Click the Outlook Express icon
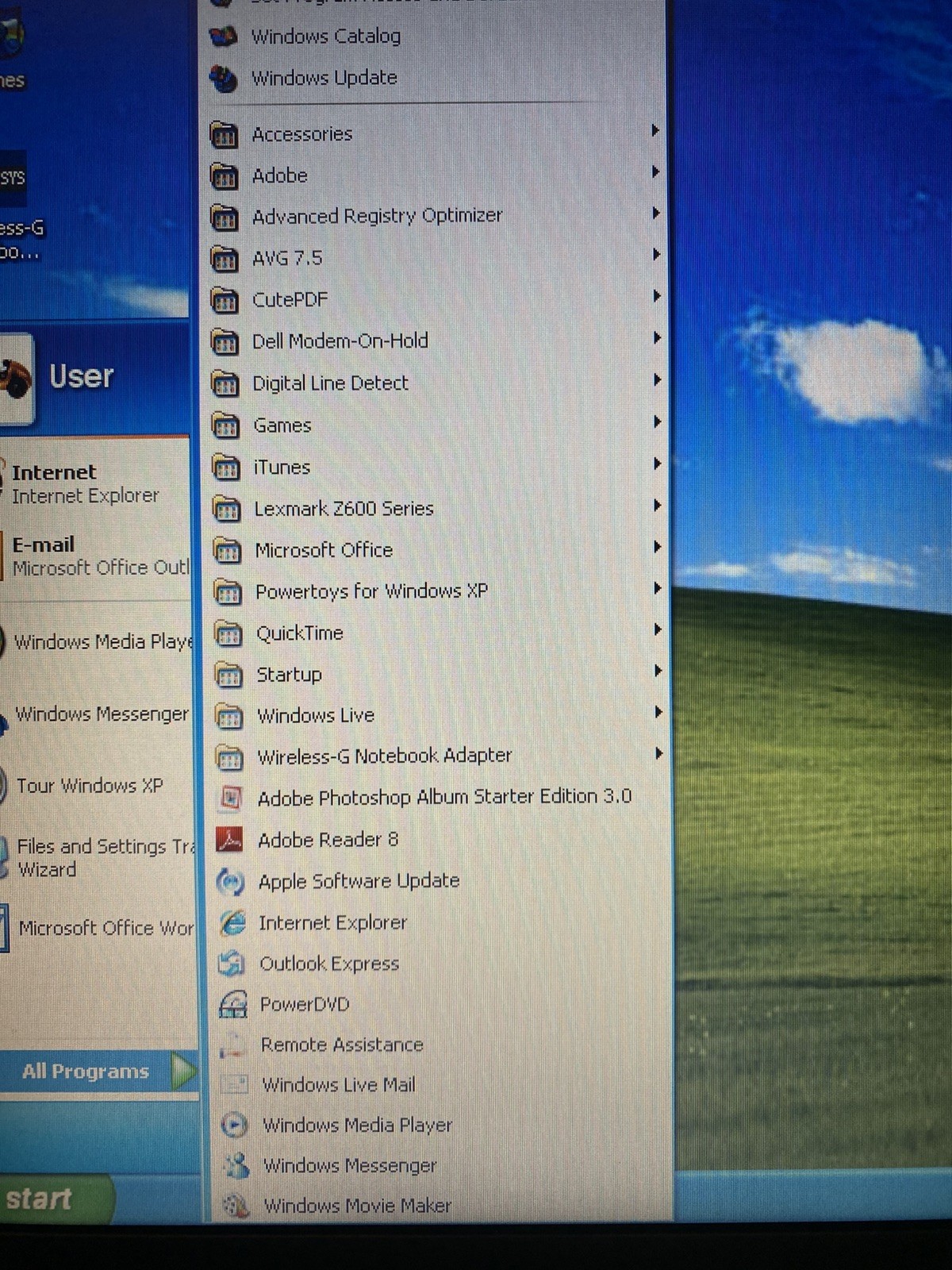The image size is (952, 1270). tap(232, 964)
